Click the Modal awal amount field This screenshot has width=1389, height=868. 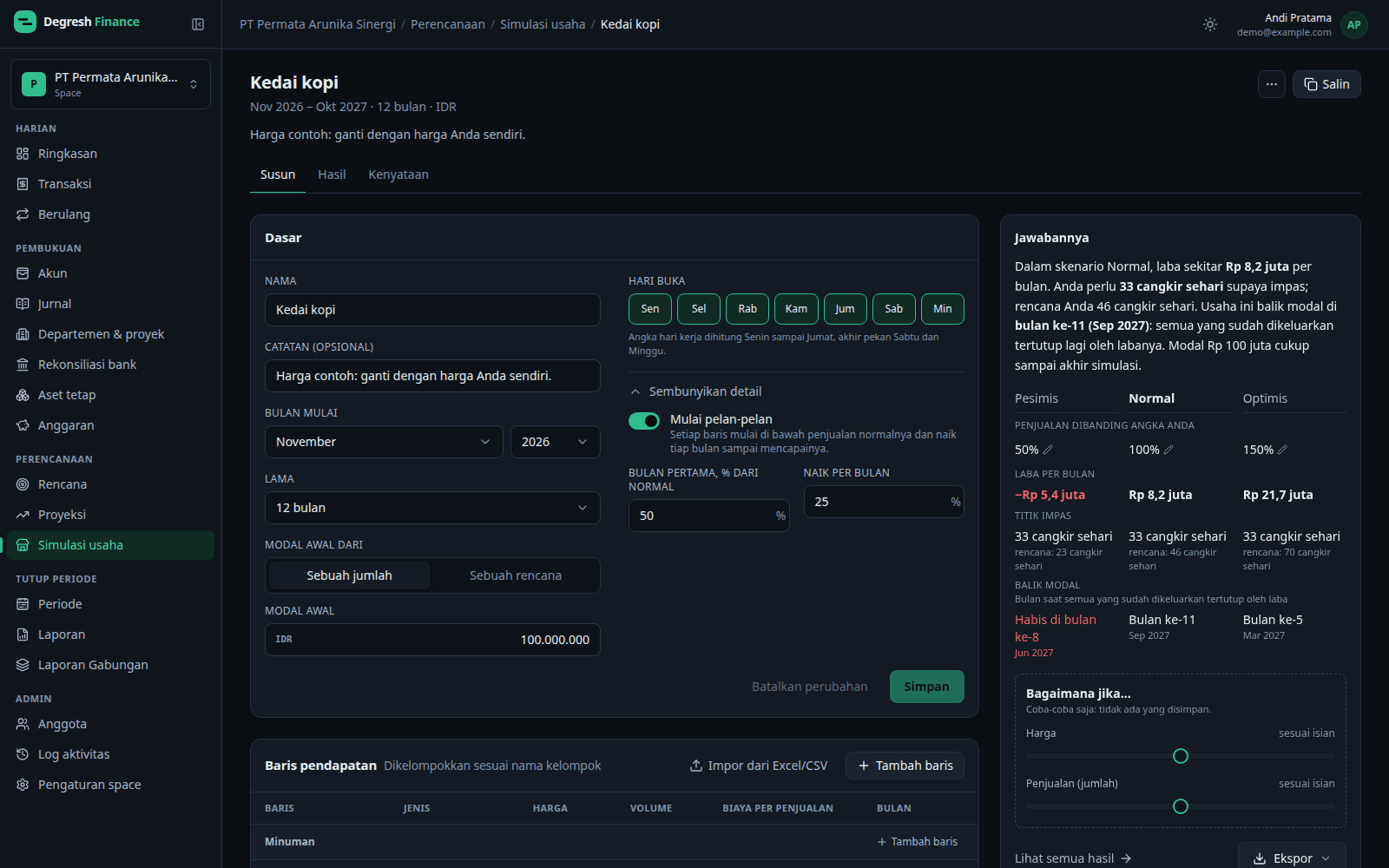click(432, 640)
